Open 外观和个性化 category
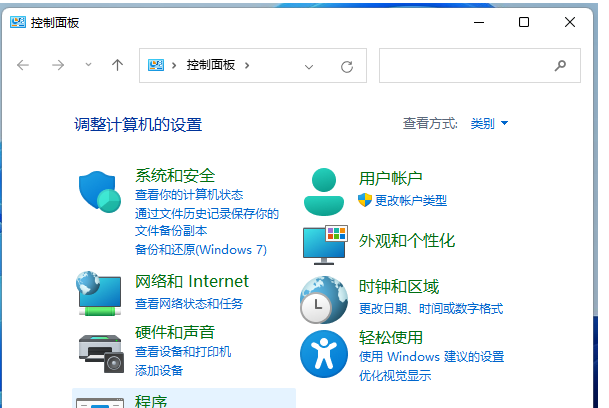This screenshot has height=408, width=609. pyautogui.click(x=407, y=241)
